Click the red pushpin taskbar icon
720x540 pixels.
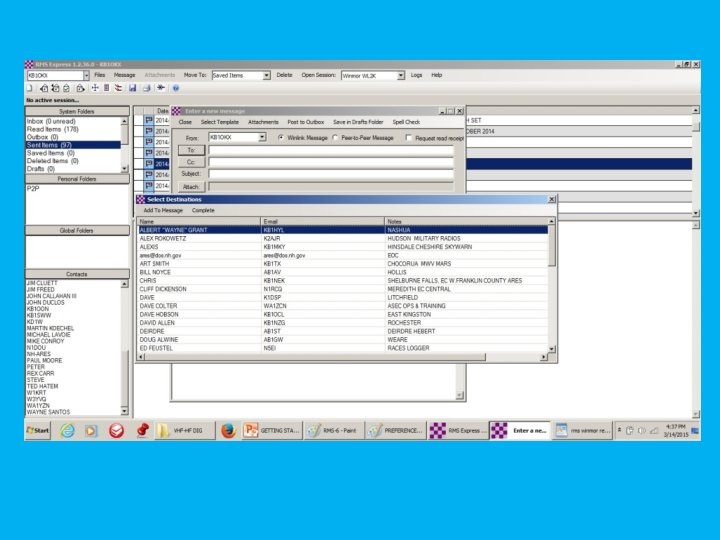click(142, 431)
